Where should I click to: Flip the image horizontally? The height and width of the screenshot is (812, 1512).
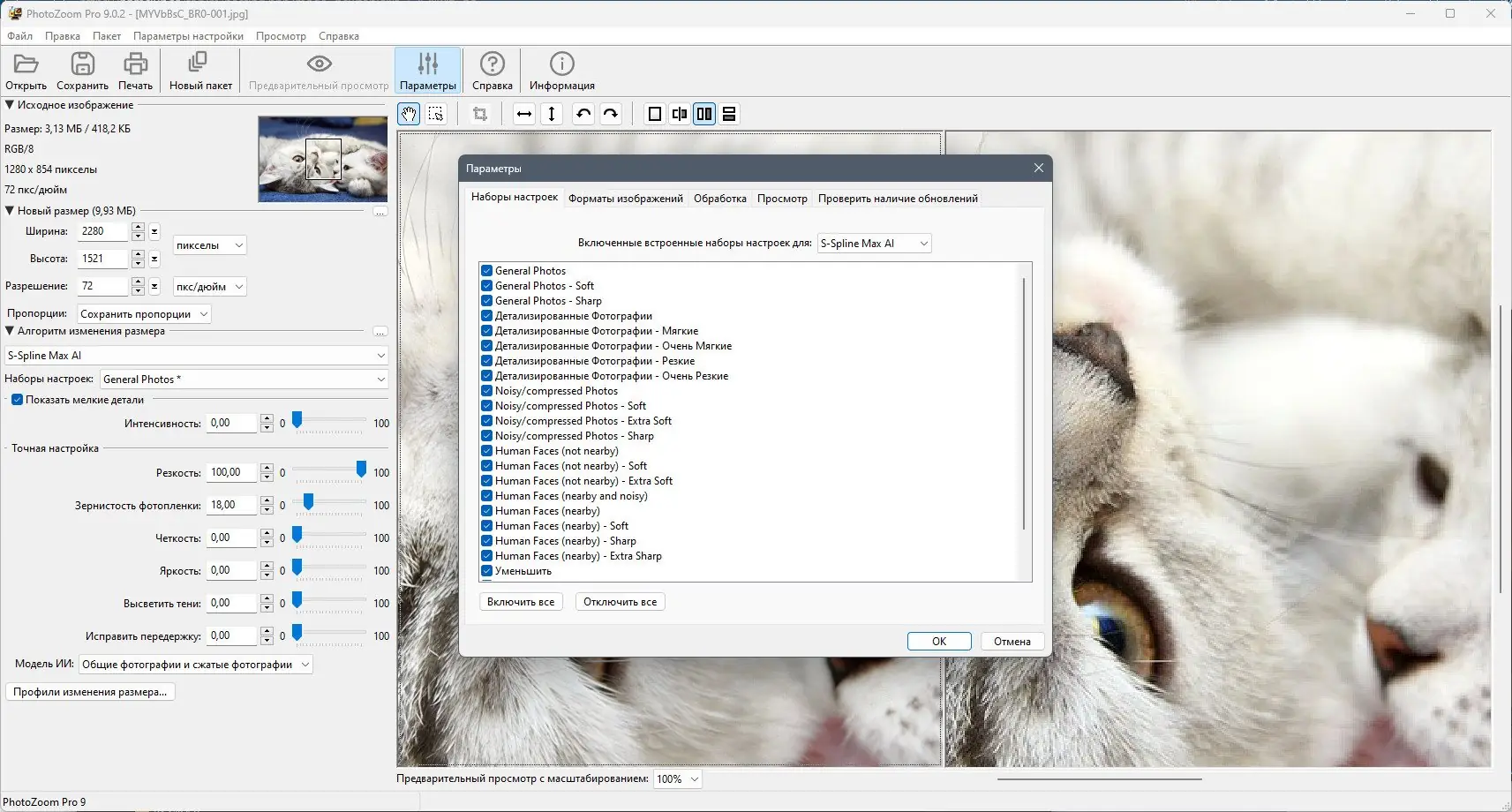[524, 114]
